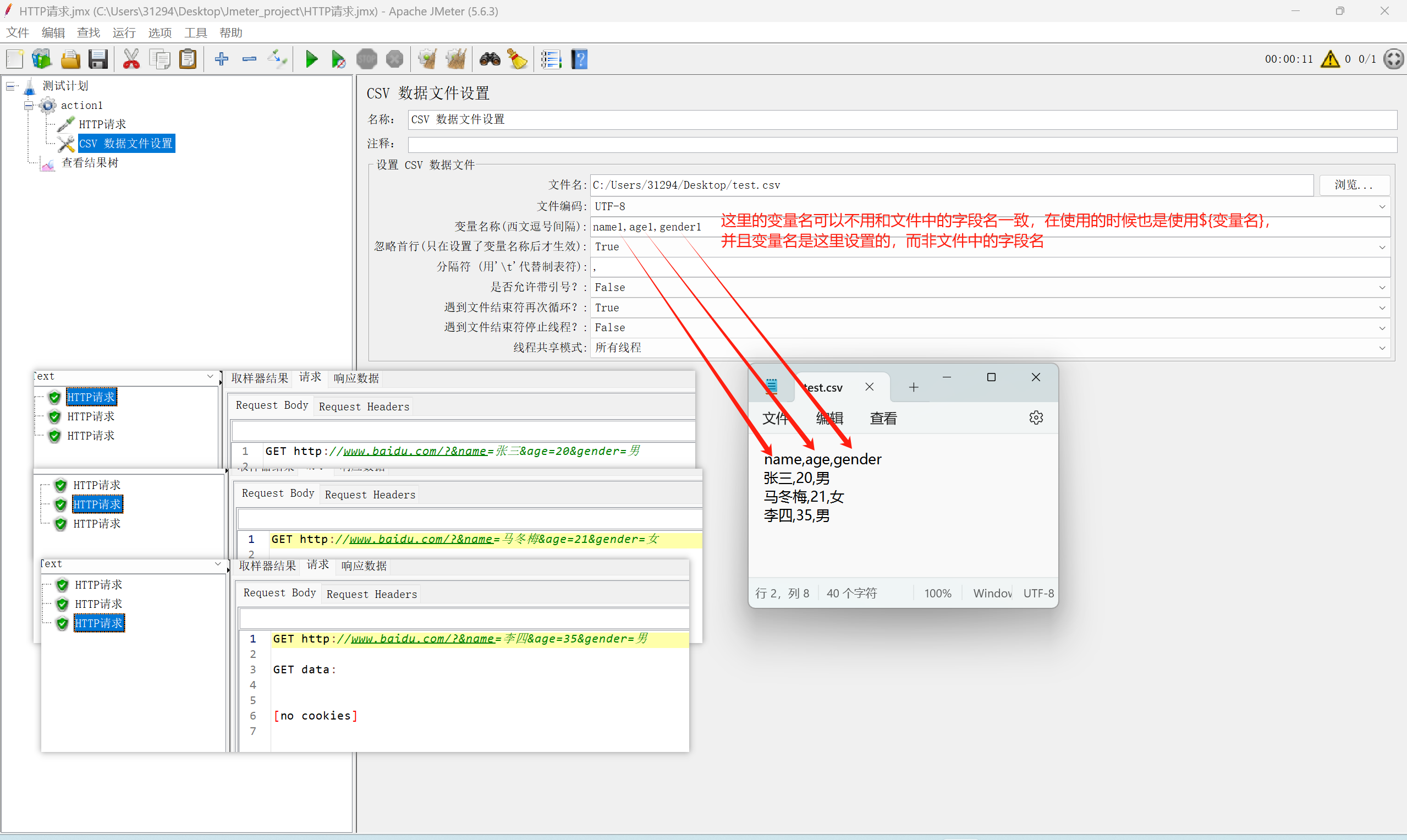The height and width of the screenshot is (840, 1407).
Task: Click the function helper list icon
Action: point(551,59)
